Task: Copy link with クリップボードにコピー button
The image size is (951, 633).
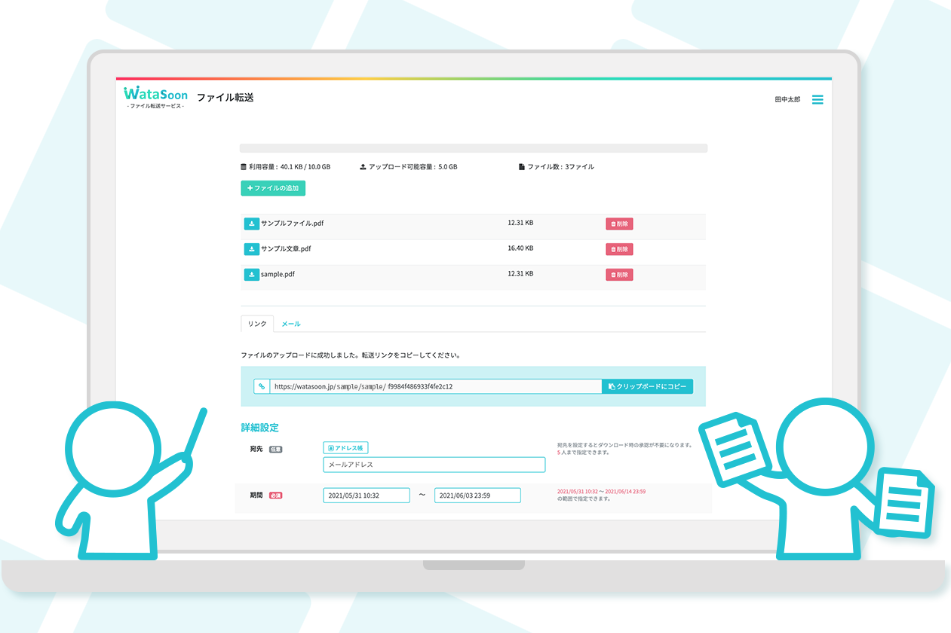Action: [x=647, y=386]
